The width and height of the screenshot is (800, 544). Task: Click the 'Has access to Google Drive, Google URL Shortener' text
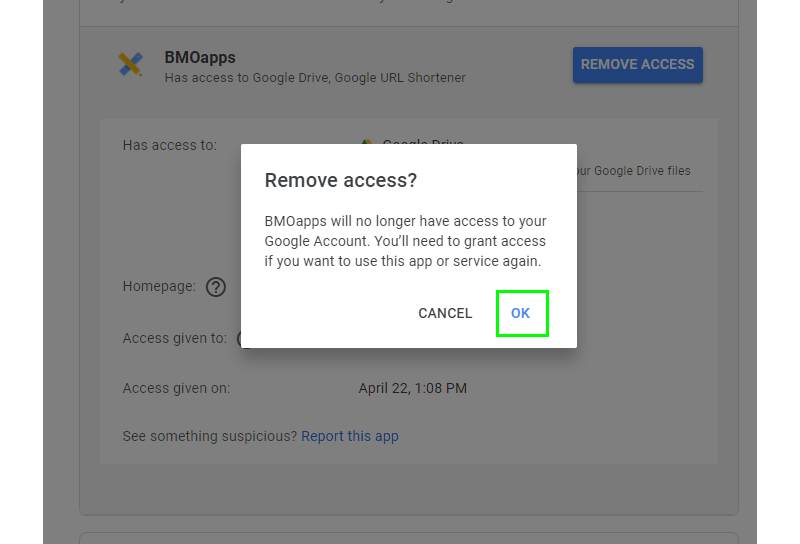pyautogui.click(x=315, y=78)
